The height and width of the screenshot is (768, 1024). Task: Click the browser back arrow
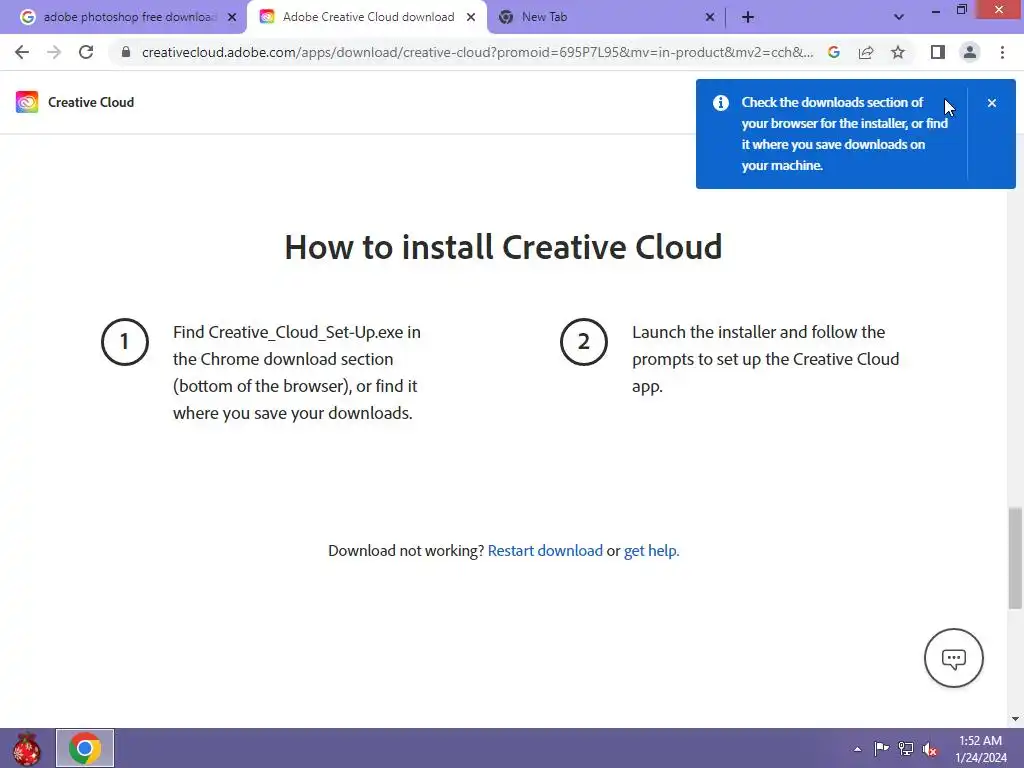[x=22, y=52]
